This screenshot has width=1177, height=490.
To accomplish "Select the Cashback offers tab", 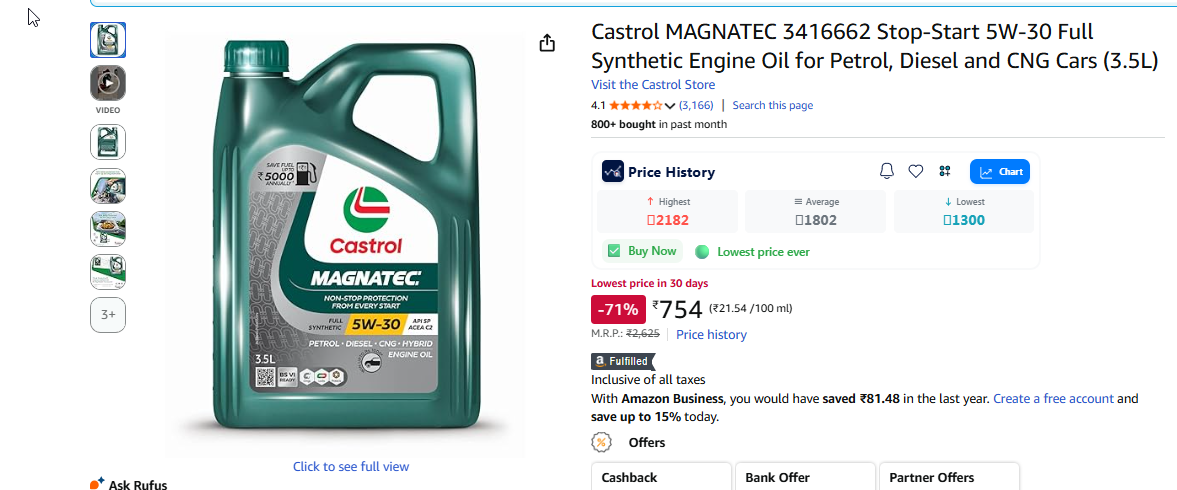I will (x=660, y=477).
